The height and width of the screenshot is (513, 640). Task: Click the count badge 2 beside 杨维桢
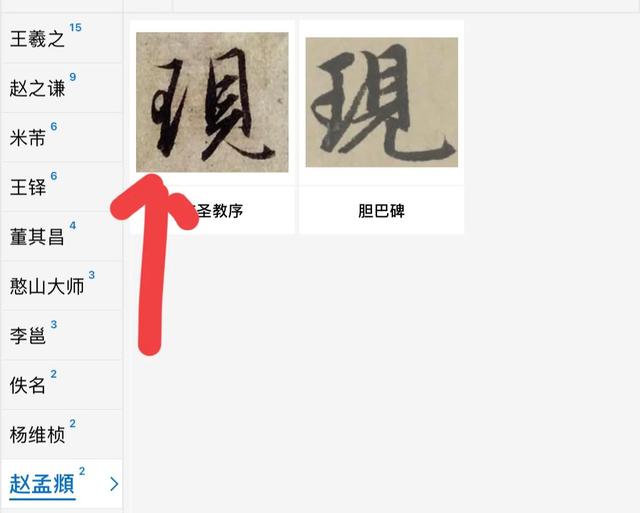pyautogui.click(x=73, y=423)
